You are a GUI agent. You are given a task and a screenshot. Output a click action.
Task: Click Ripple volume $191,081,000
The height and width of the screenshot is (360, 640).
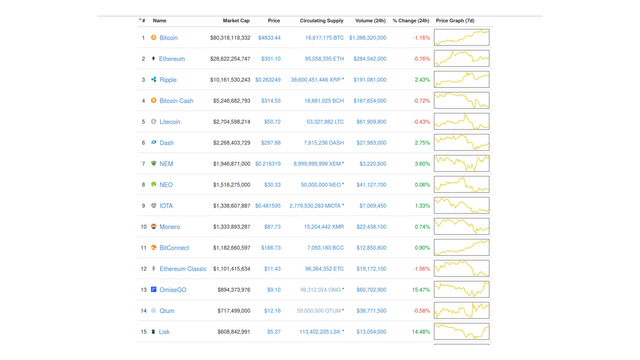coord(370,80)
